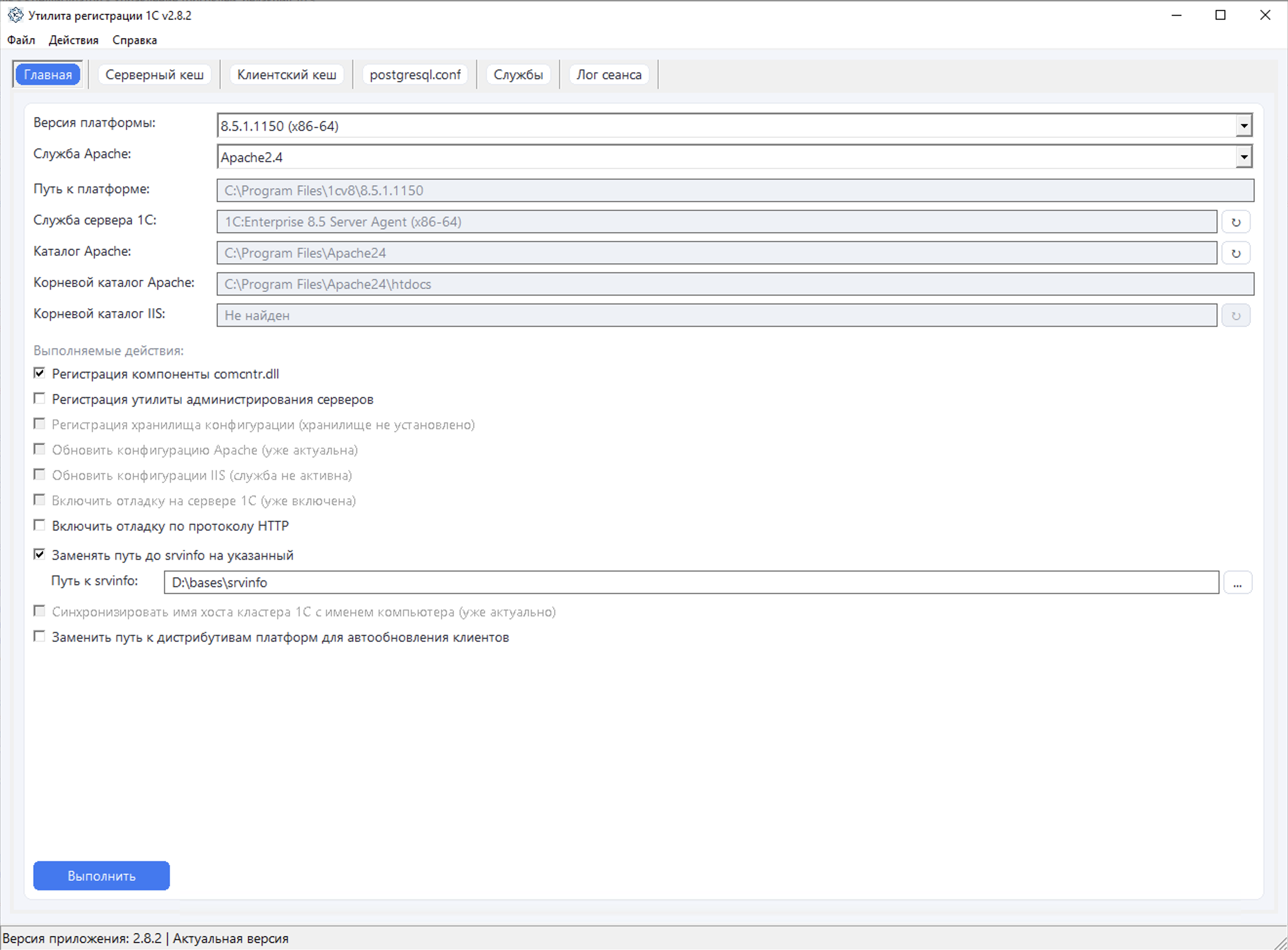The width and height of the screenshot is (1288, 950).
Task: Refresh the 1C server service field
Action: 1235,222
